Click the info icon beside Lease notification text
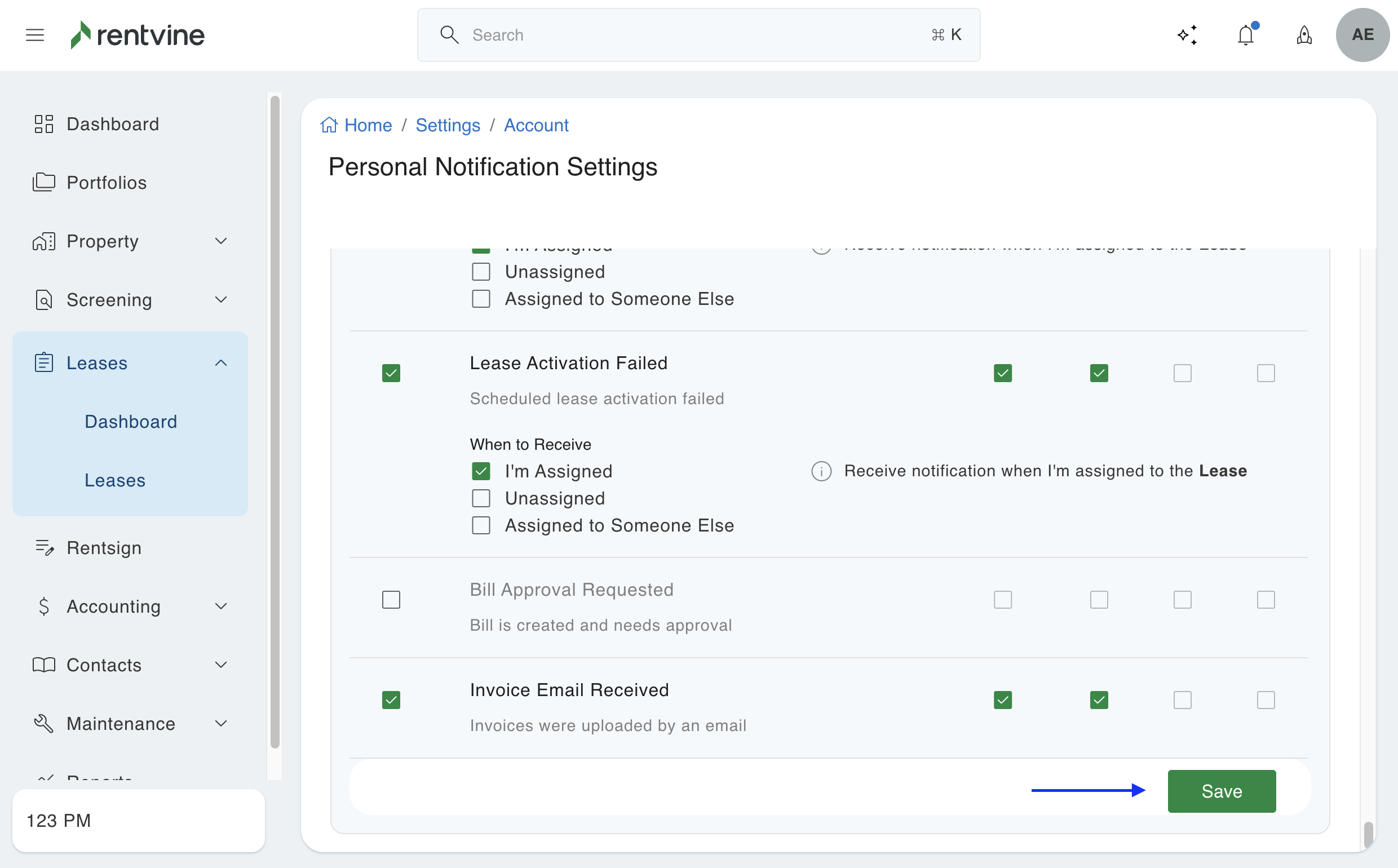Viewport: 1398px width, 868px height. click(x=821, y=471)
